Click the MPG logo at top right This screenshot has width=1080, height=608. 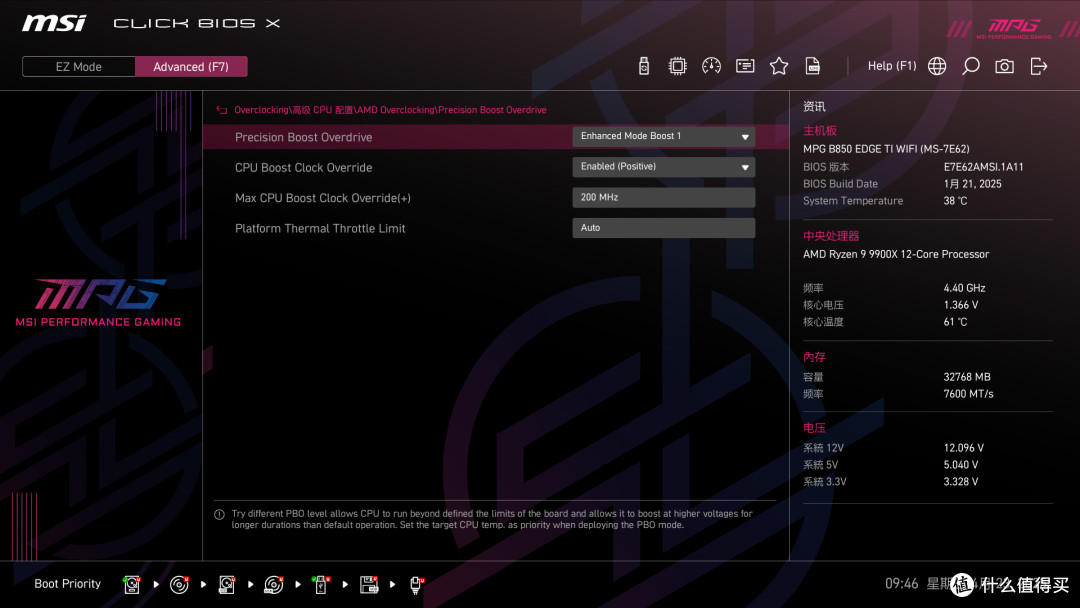[1013, 28]
